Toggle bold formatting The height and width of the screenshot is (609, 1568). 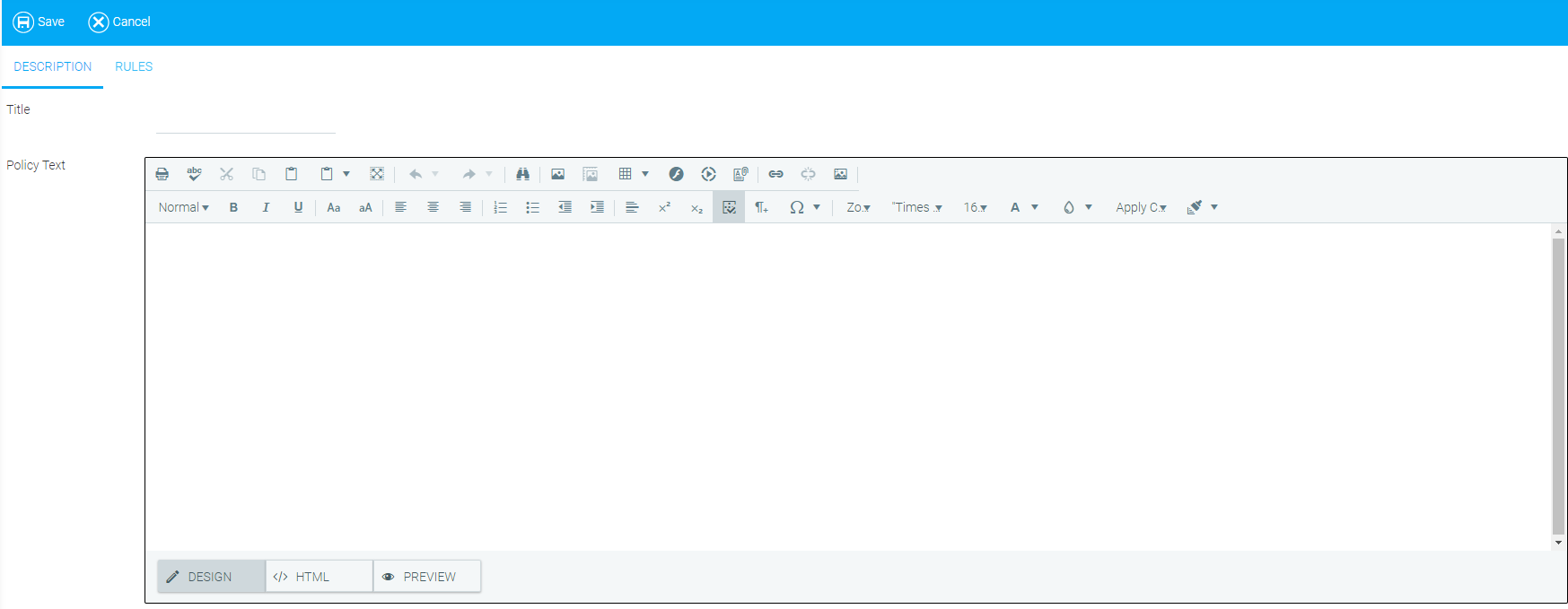(x=233, y=207)
